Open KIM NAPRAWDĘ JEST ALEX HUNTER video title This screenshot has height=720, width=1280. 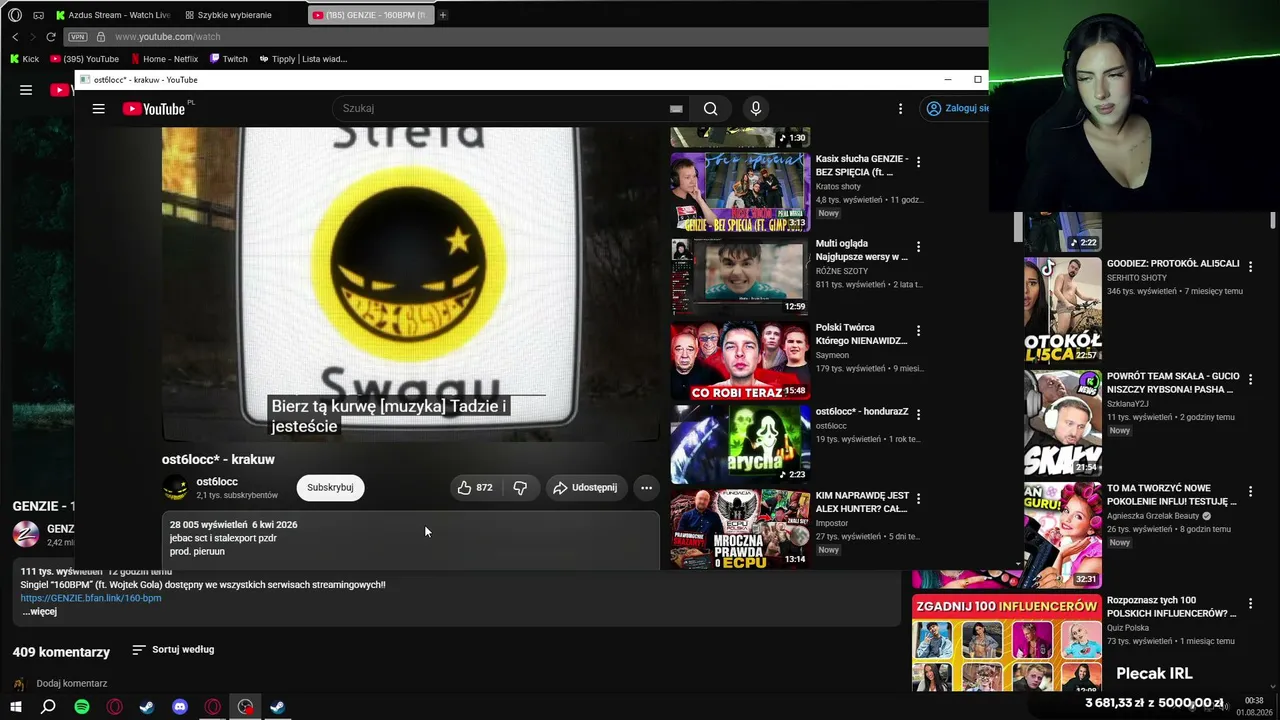coord(861,502)
